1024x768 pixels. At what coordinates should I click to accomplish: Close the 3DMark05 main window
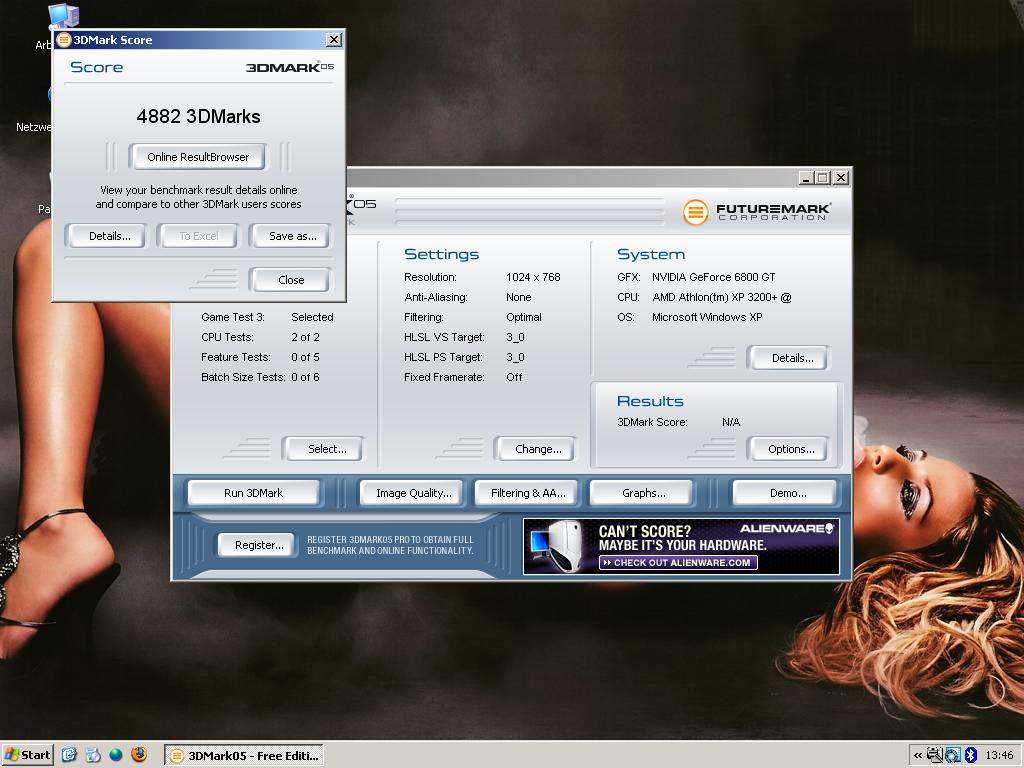click(841, 178)
